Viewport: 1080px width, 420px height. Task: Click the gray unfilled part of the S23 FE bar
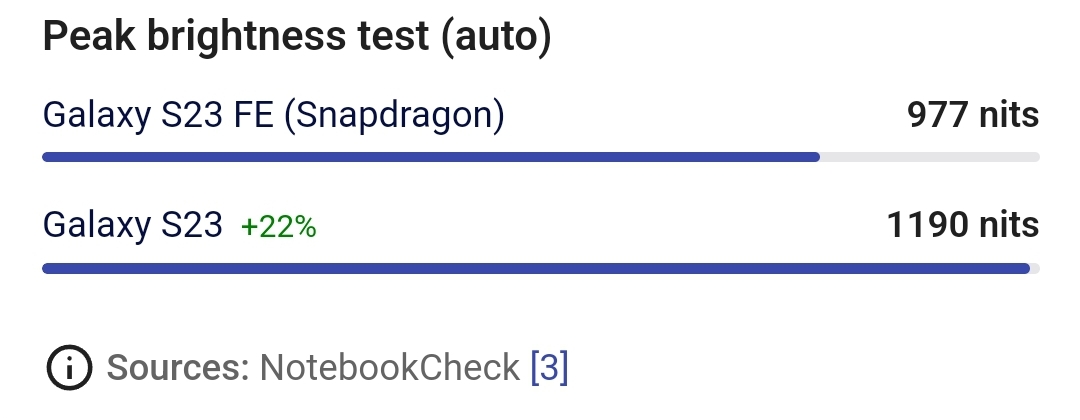pos(930,157)
